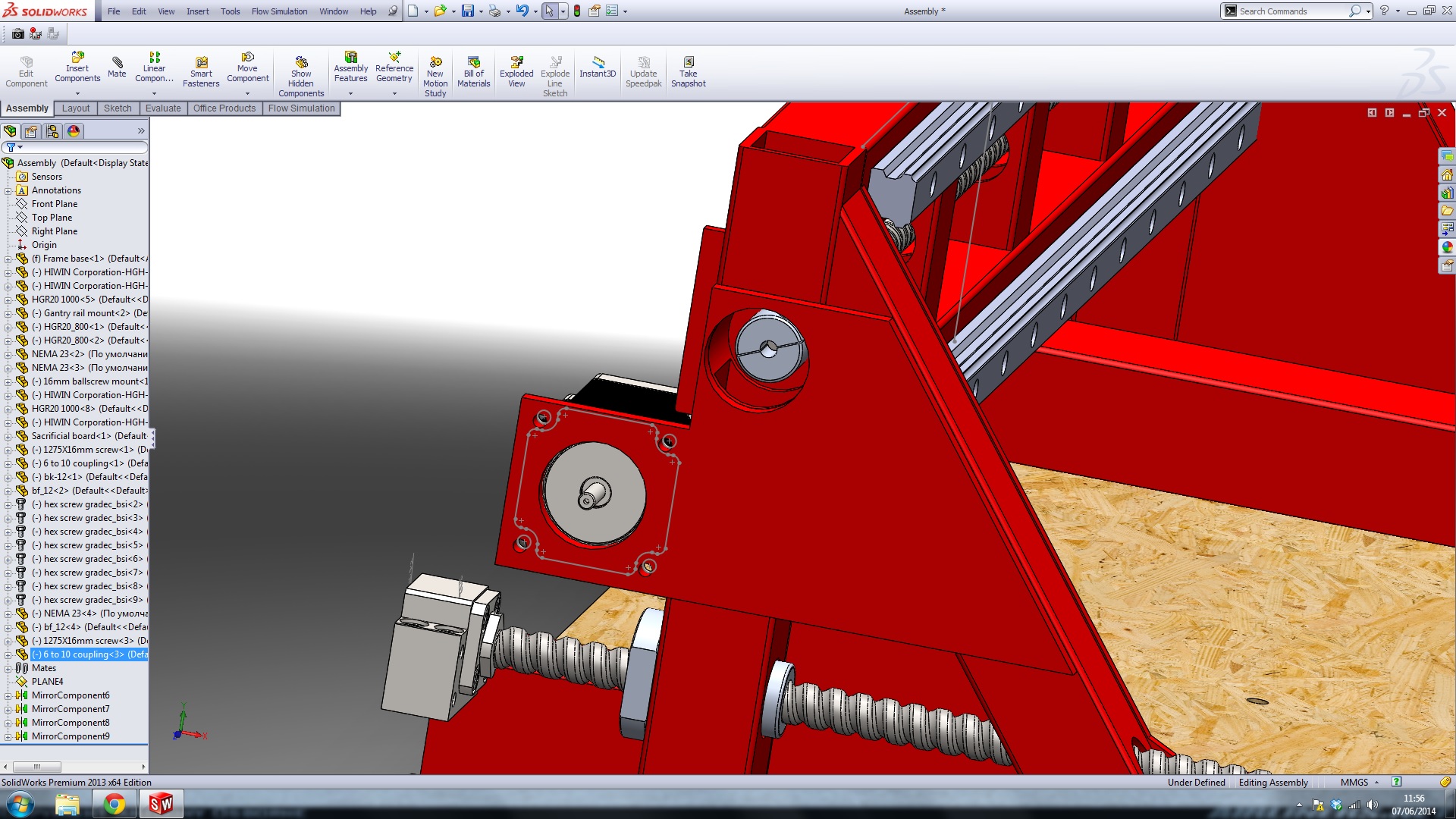
Task: Open the PropertyManager tab in the left panel
Action: pos(32,131)
